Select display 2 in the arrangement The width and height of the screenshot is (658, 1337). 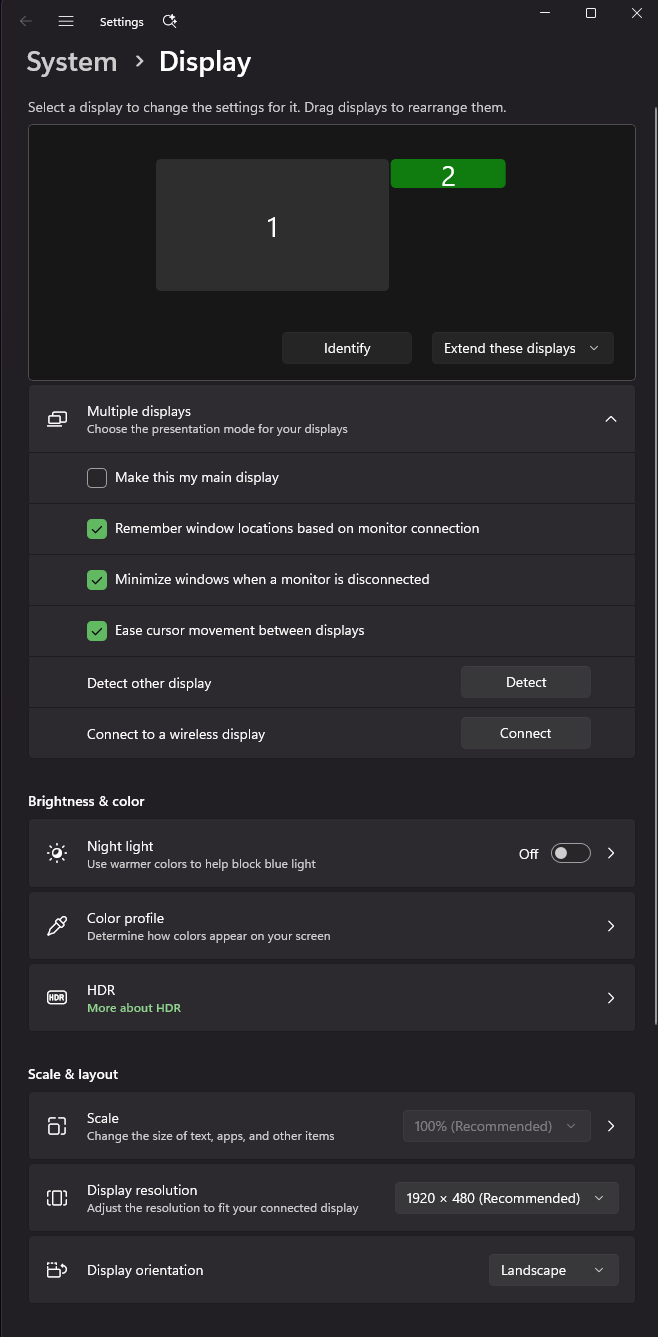(x=448, y=174)
